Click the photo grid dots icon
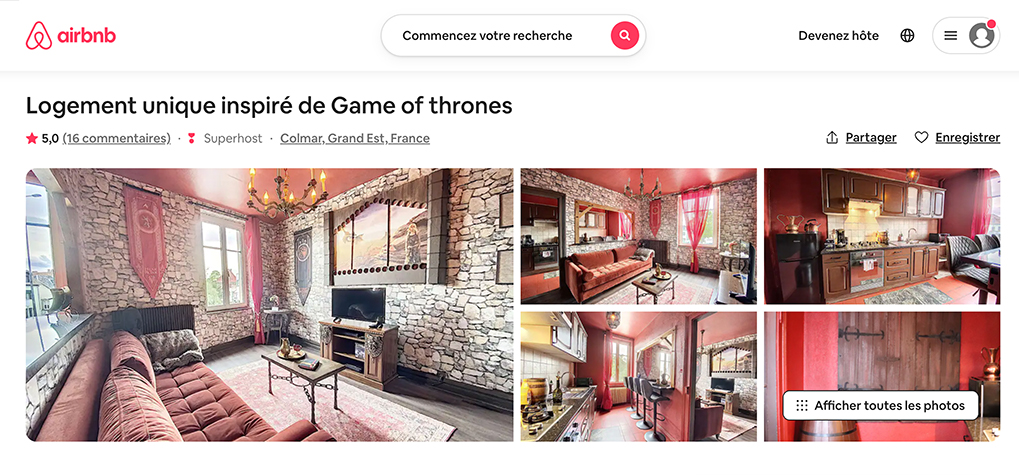Viewport: 1019px width, 475px height. click(x=802, y=405)
